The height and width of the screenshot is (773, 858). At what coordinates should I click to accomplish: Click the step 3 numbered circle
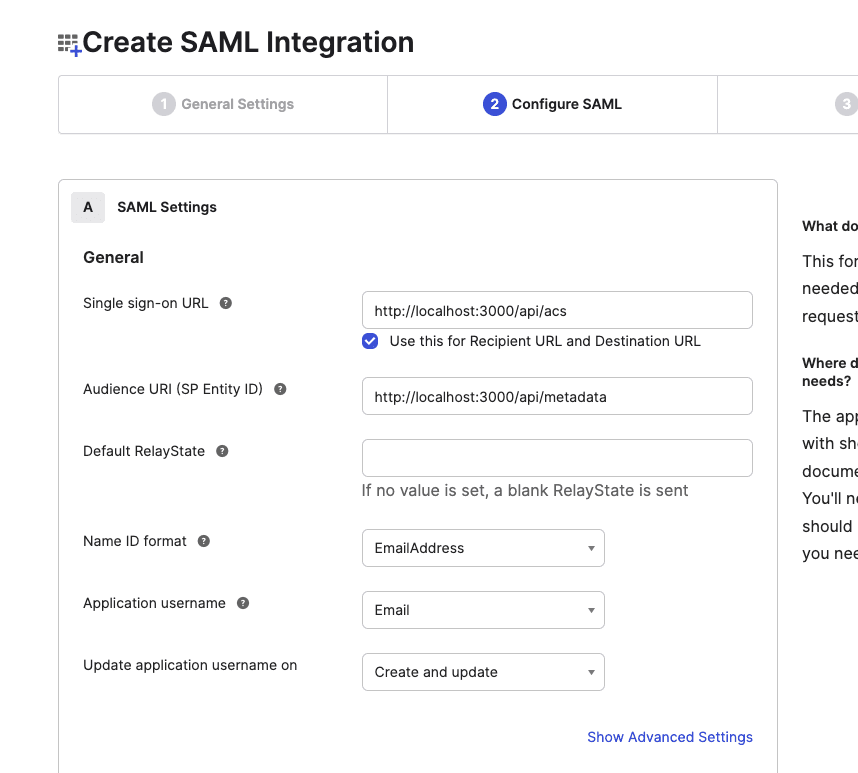pos(847,103)
